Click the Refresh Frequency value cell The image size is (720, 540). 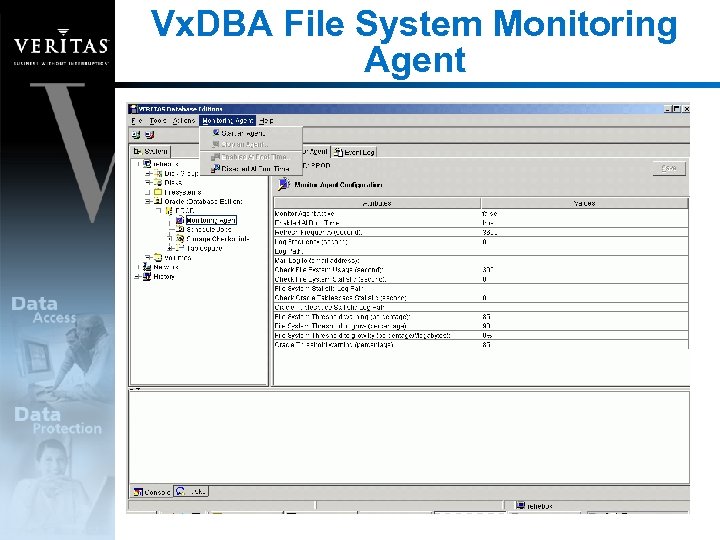(585, 232)
